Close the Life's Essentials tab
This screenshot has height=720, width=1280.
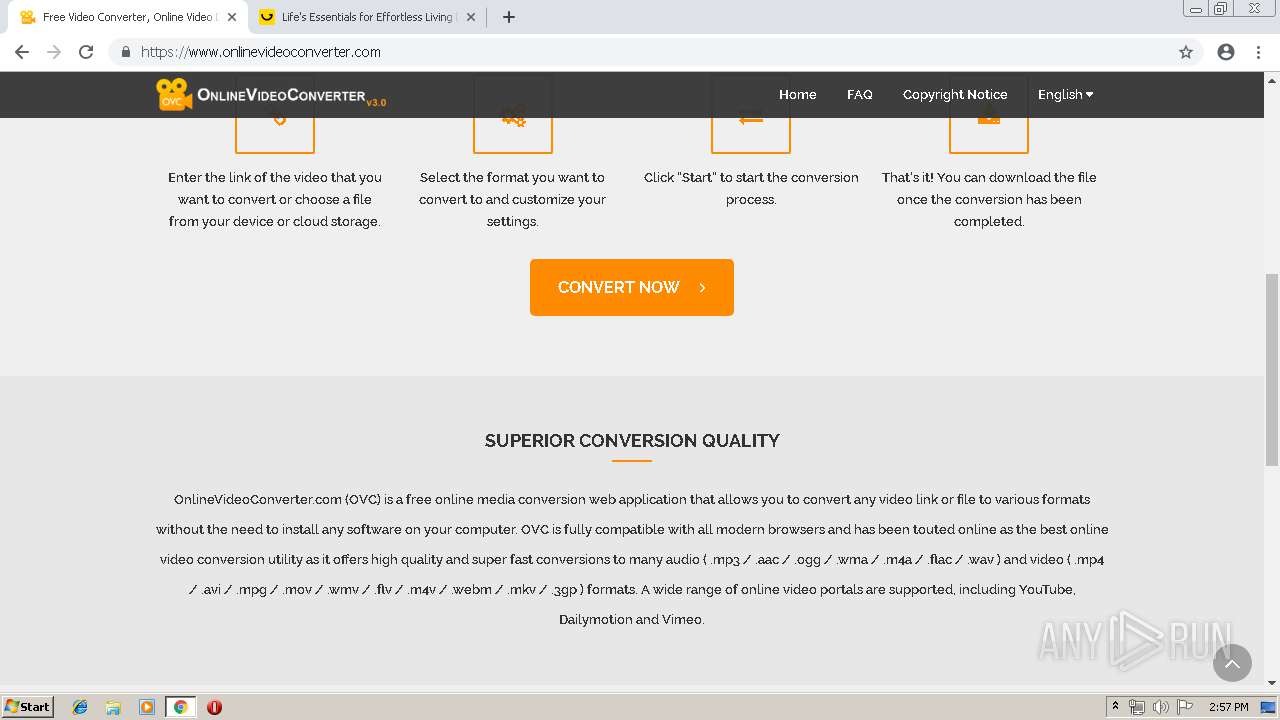471,17
